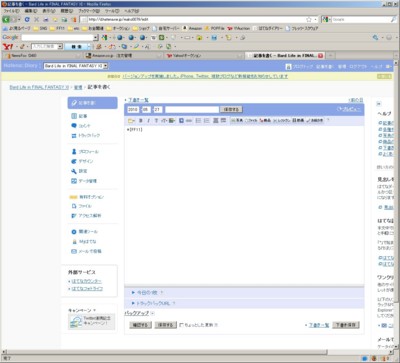
Task: Switch to the Yahoo!オークション tab
Action: 204,56
